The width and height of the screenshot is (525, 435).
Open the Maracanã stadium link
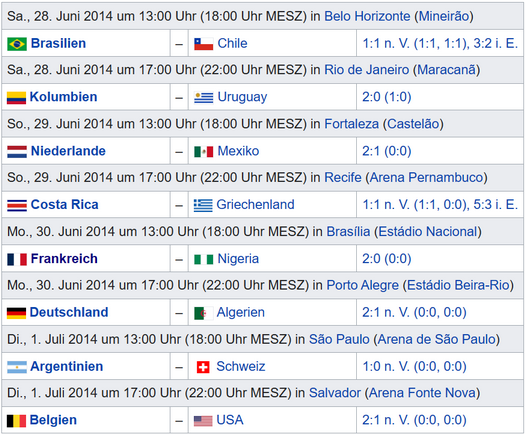click(446, 70)
